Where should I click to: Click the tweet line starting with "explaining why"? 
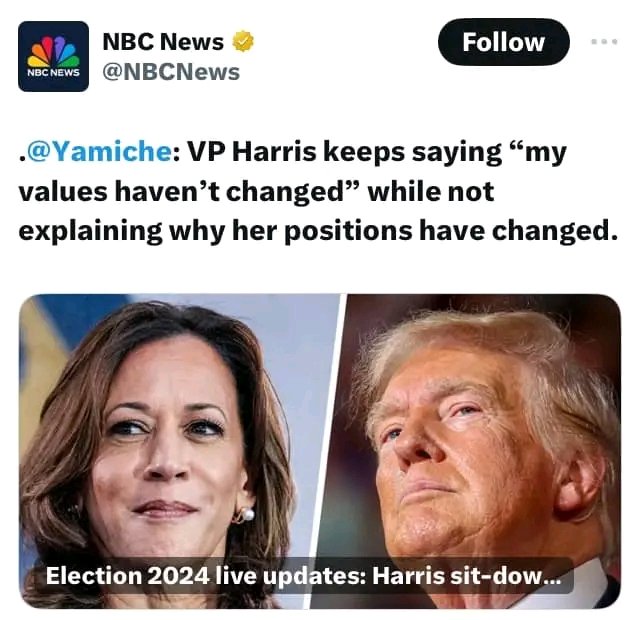318,231
